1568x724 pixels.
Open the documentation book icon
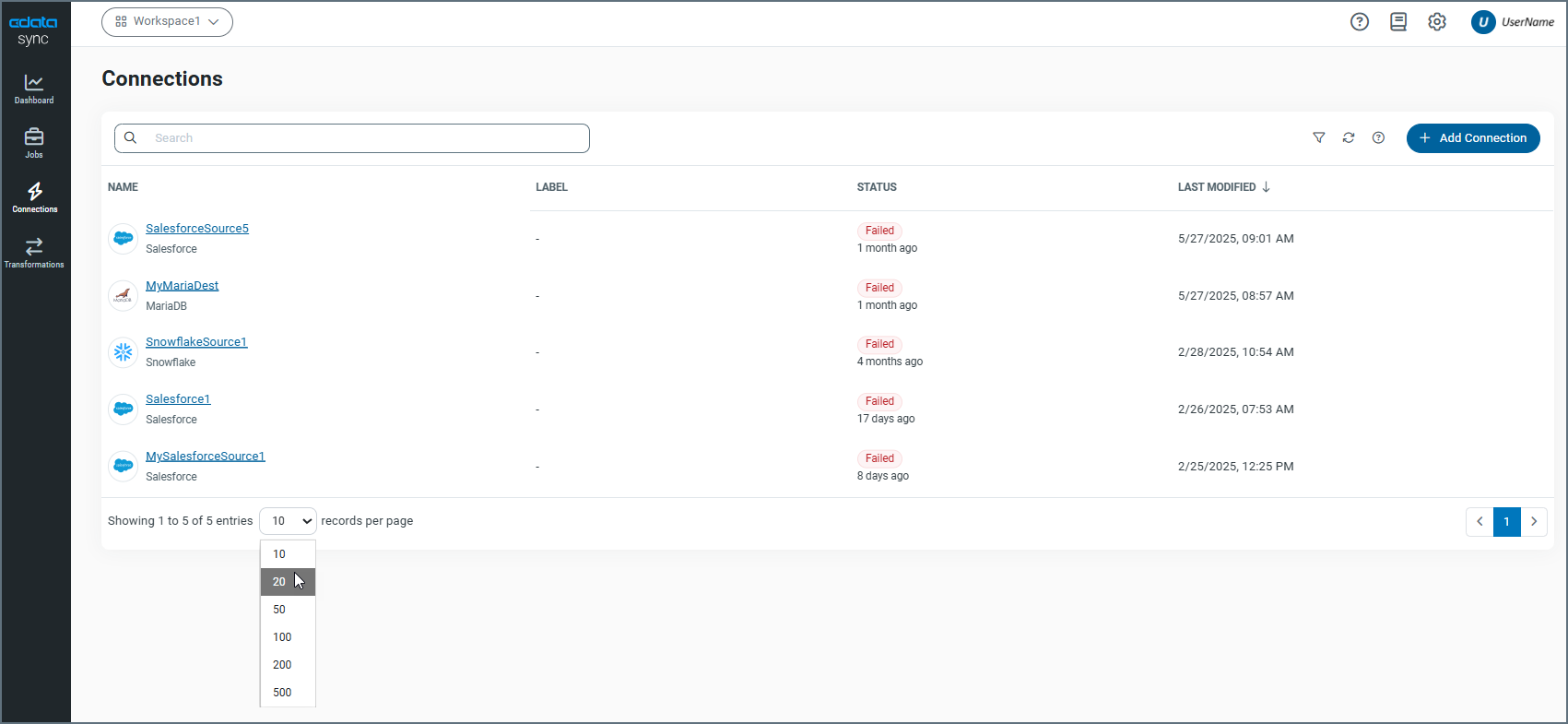[x=1398, y=22]
